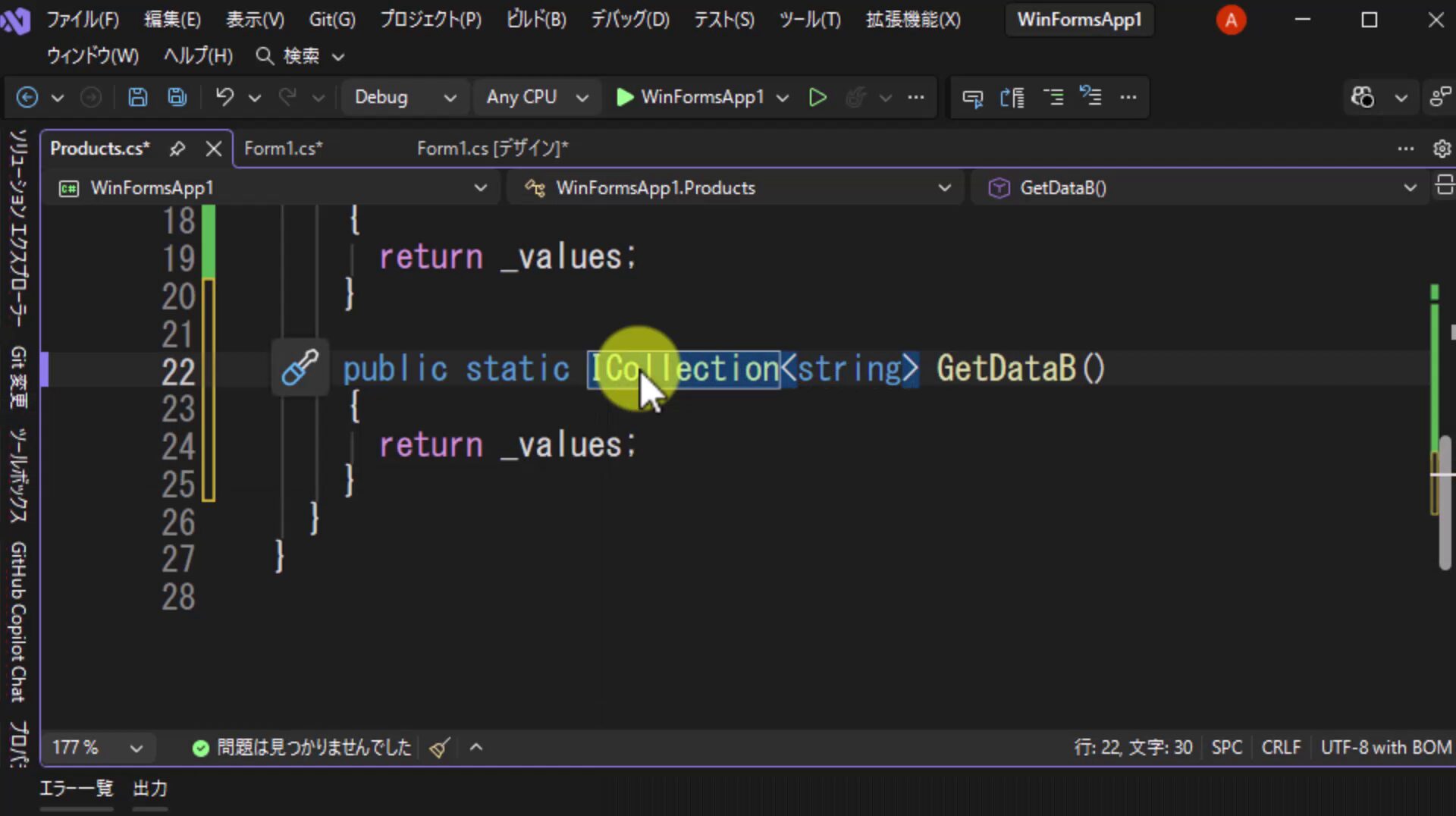Undo the last edit with the undo icon
The height and width of the screenshot is (816, 1456).
pos(224,97)
